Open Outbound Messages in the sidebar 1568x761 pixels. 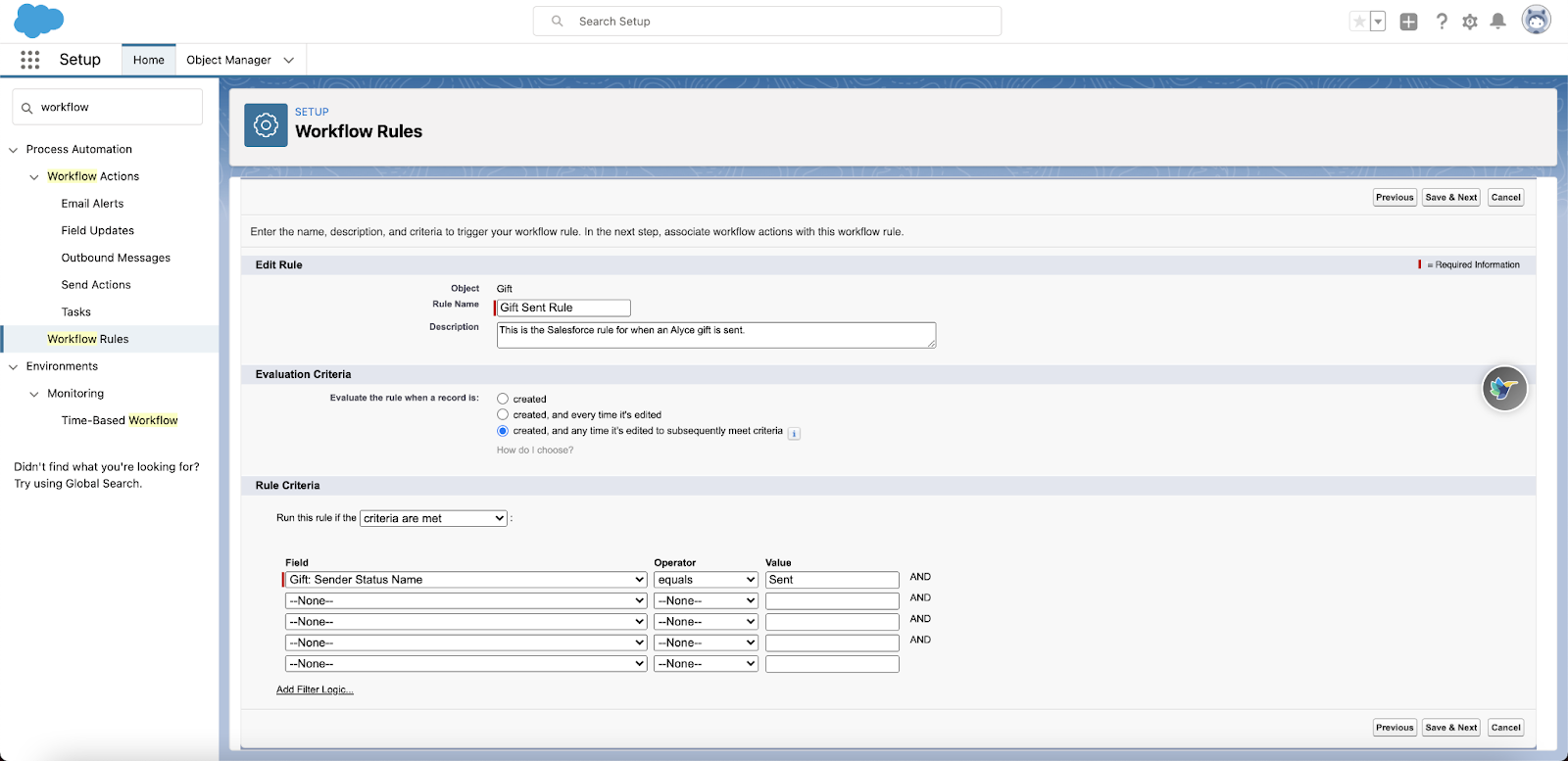click(x=116, y=258)
